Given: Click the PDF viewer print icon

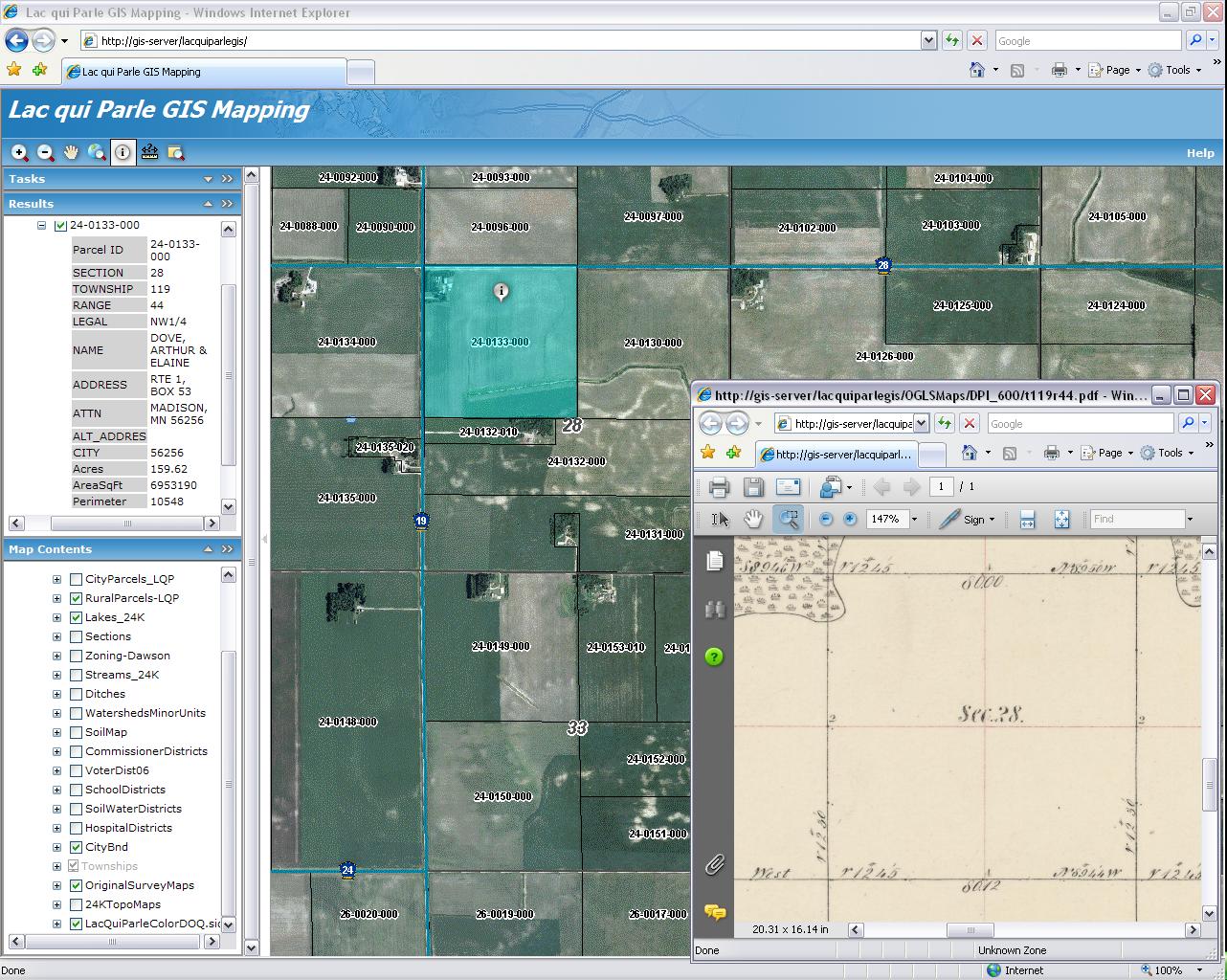Looking at the screenshot, I should (719, 487).
